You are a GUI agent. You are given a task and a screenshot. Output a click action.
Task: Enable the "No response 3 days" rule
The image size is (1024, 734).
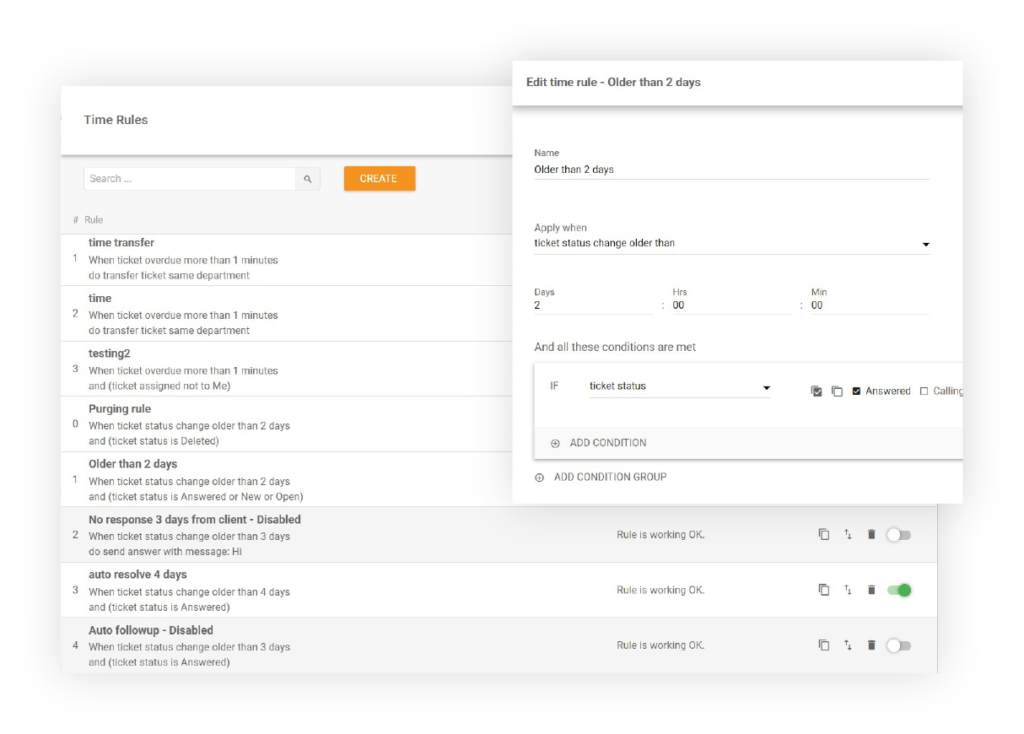[898, 534]
